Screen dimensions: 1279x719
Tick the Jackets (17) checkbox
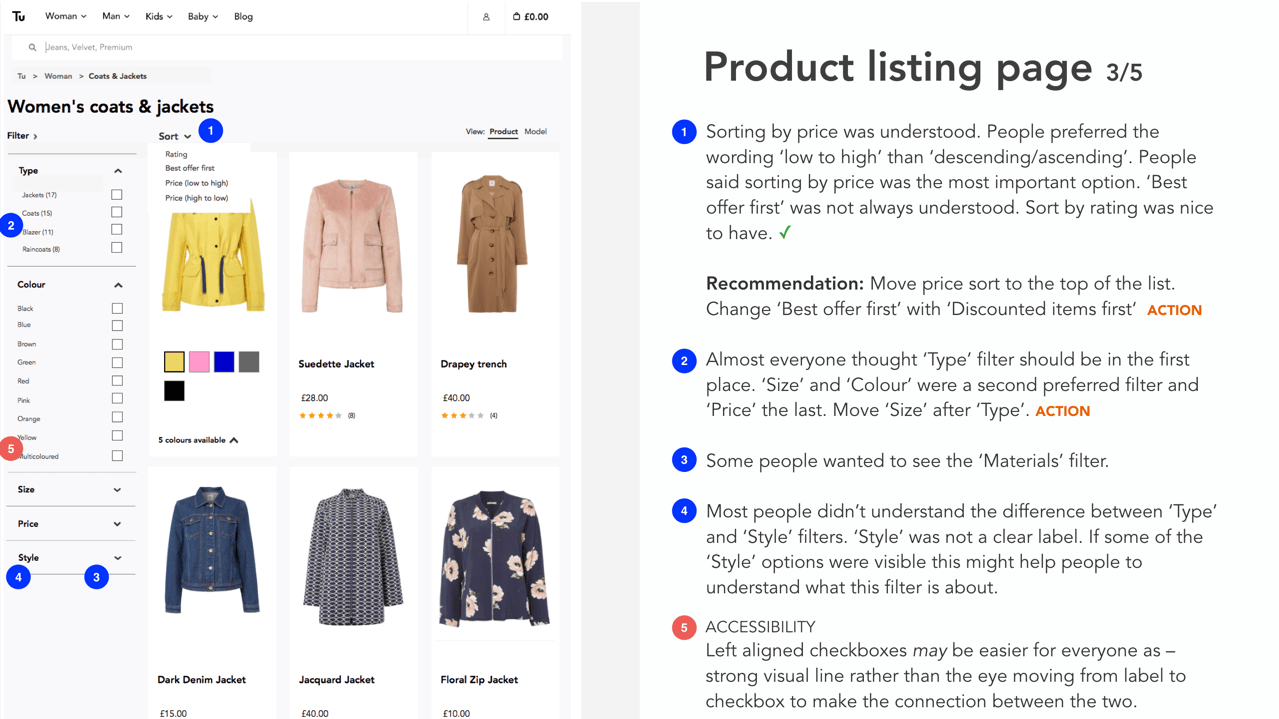(117, 195)
